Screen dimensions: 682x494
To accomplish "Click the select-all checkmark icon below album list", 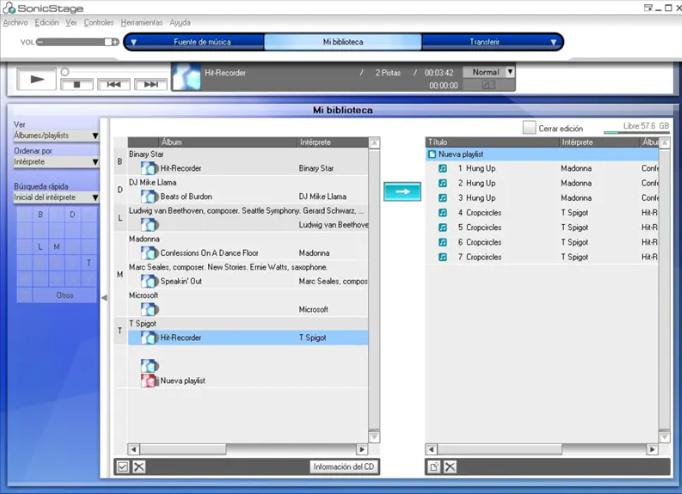I will (123, 467).
